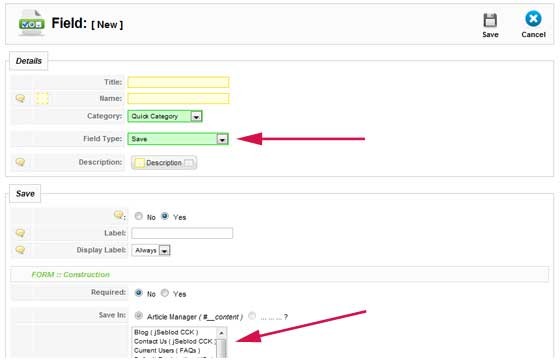Switch to the Details tab header
The image size is (560, 363).
click(29, 61)
